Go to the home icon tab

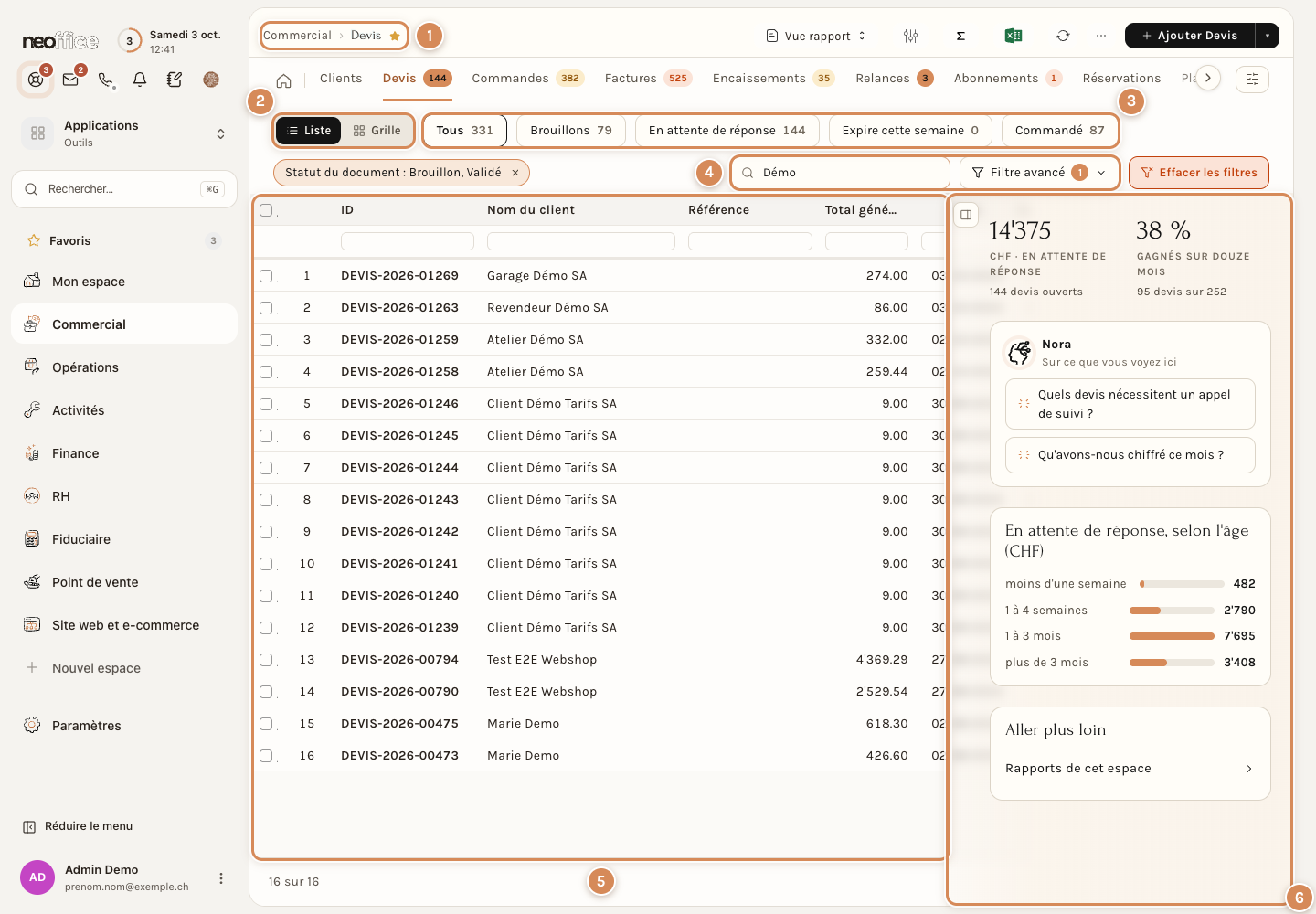[284, 80]
